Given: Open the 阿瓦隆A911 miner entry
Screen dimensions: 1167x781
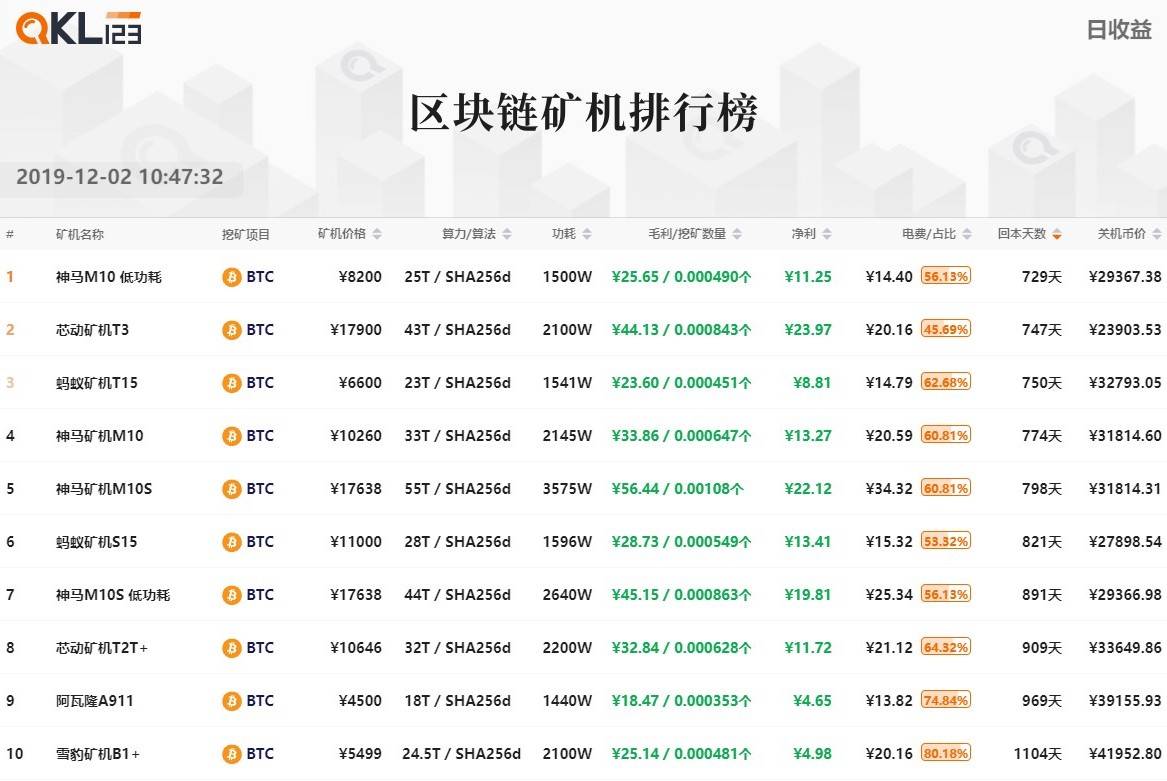Looking at the screenshot, I should 95,701.
